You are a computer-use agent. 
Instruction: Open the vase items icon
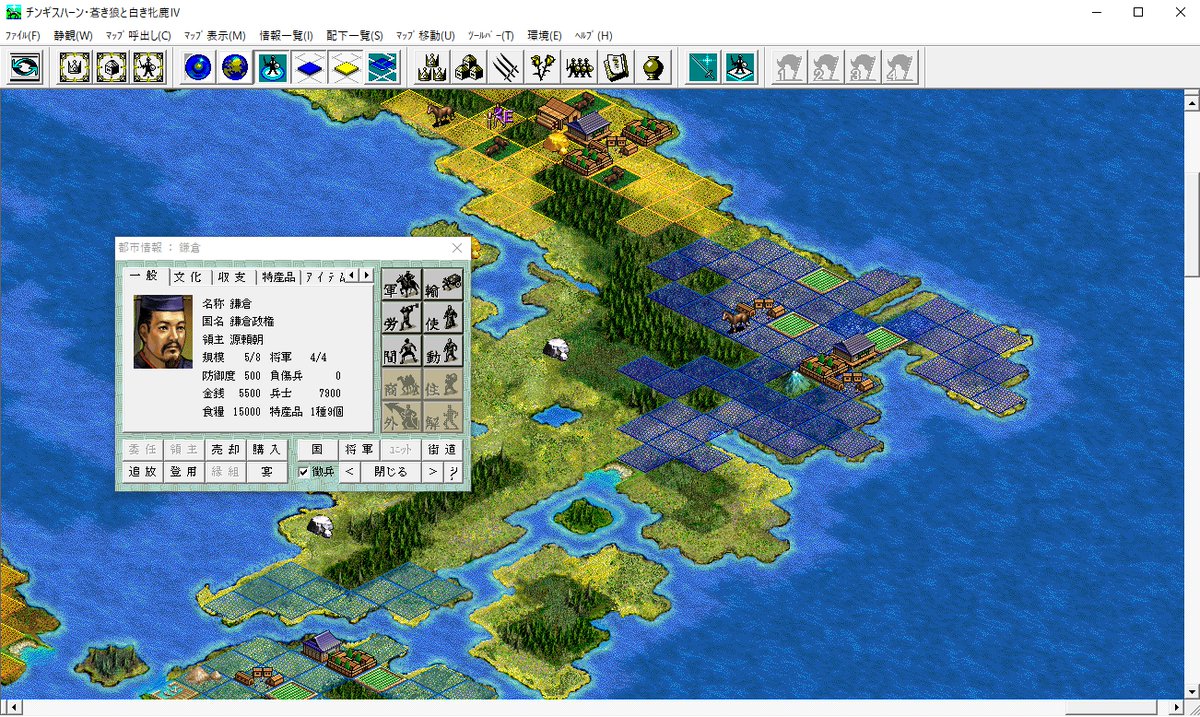[x=652, y=67]
